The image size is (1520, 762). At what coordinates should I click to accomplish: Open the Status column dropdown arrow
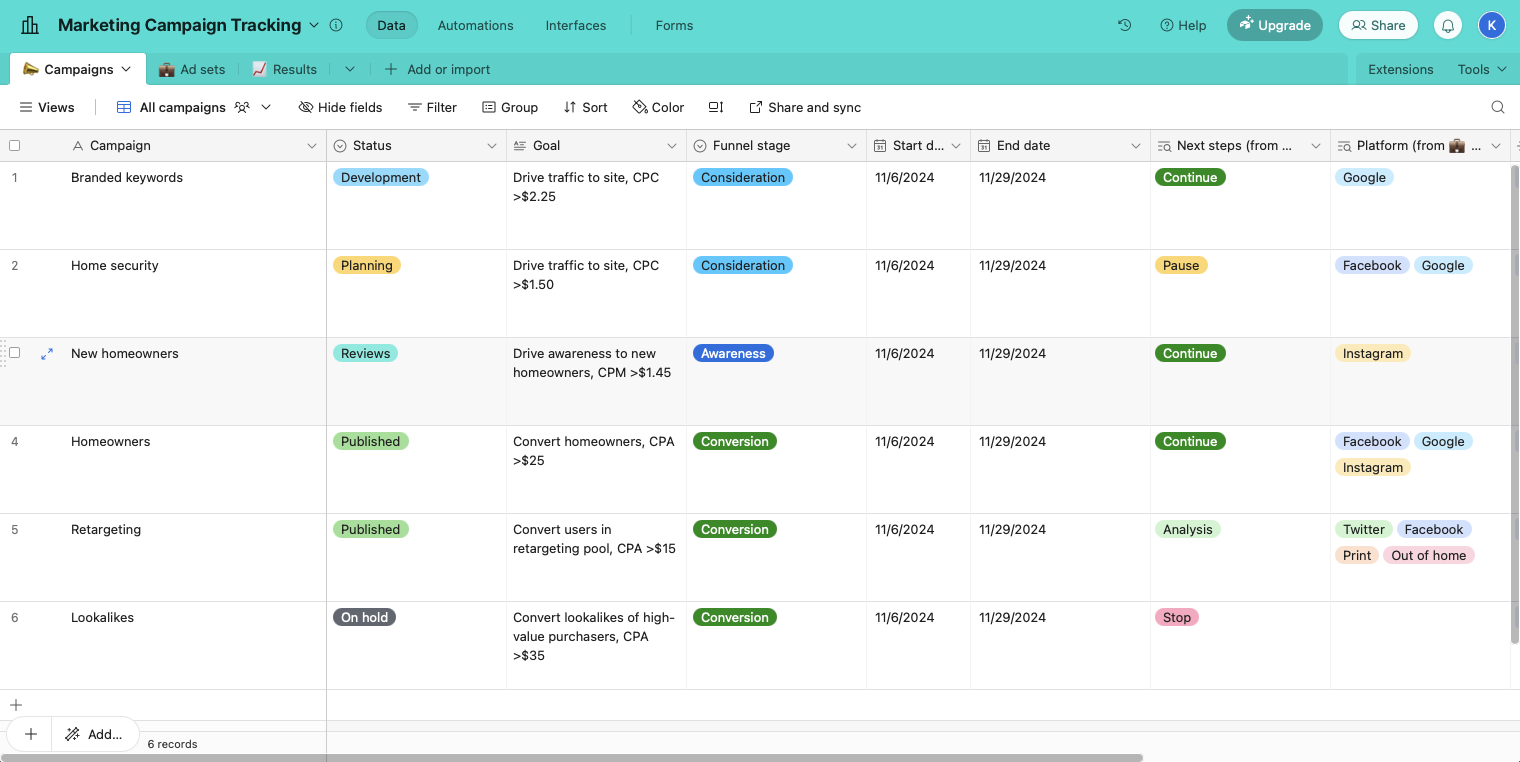492,146
